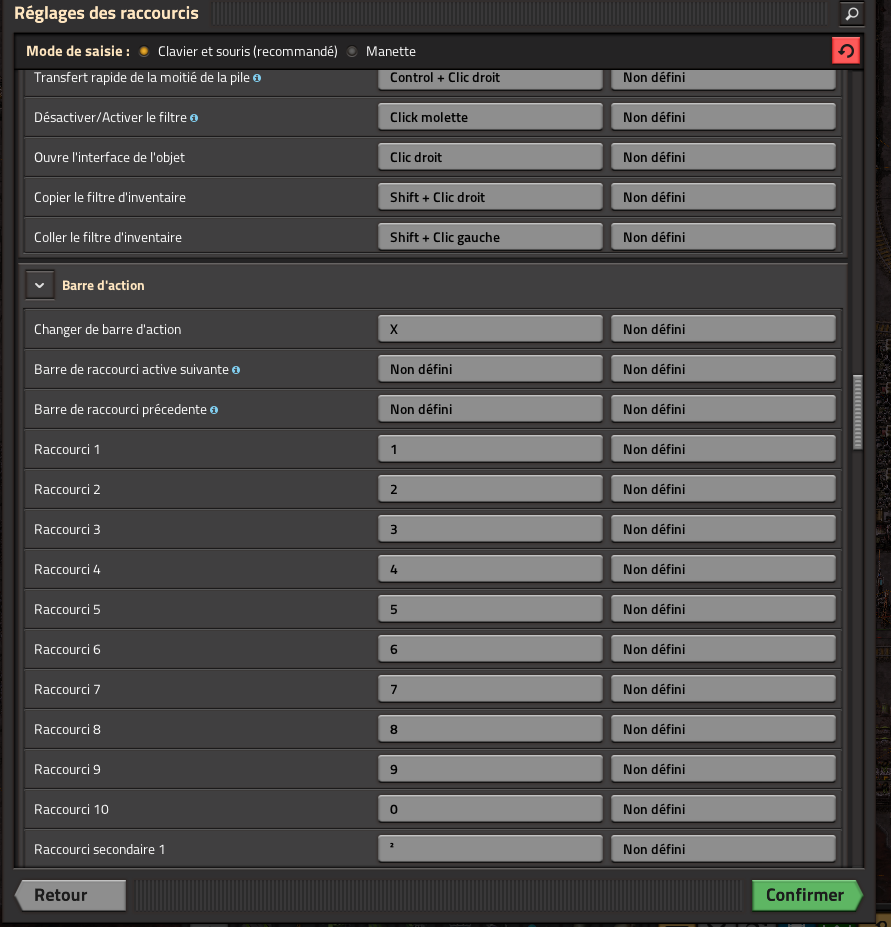The width and height of the screenshot is (891, 927).
Task: Collapse the Barre d'action section
Action: (x=40, y=285)
